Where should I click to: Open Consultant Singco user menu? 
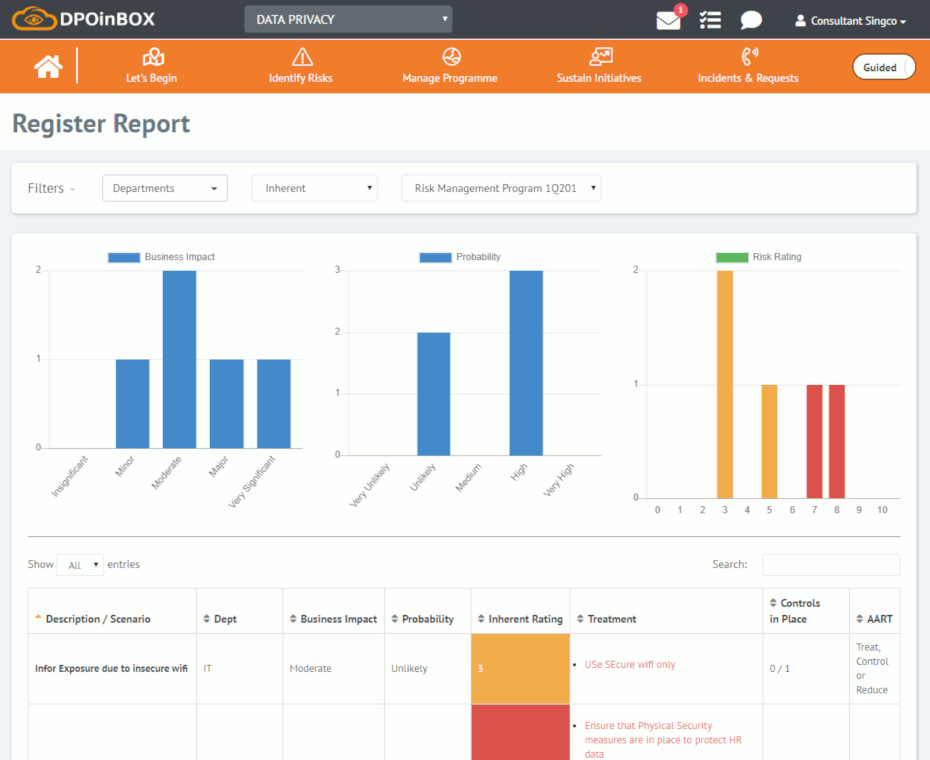[850, 21]
